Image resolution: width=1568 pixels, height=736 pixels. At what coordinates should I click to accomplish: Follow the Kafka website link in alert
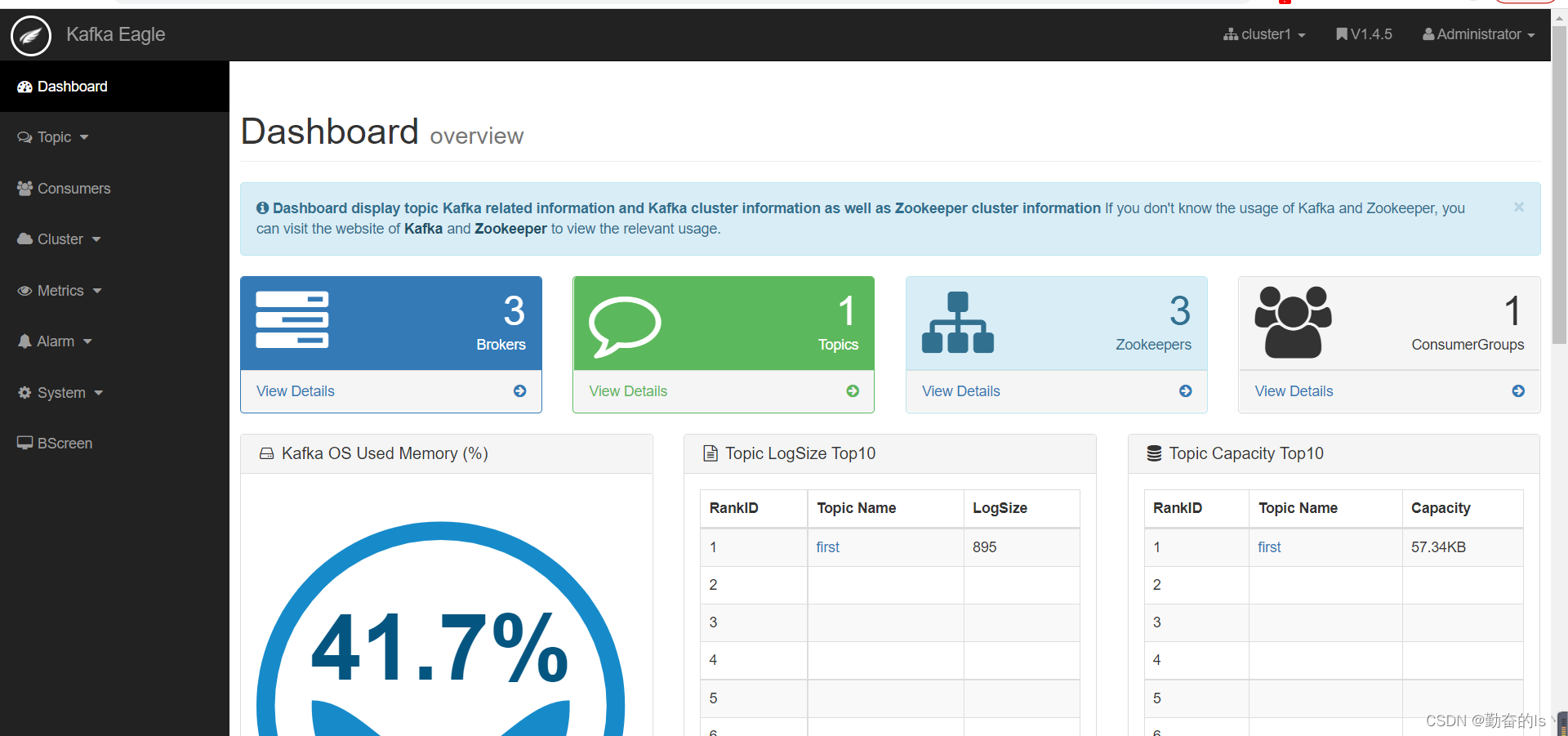point(423,229)
